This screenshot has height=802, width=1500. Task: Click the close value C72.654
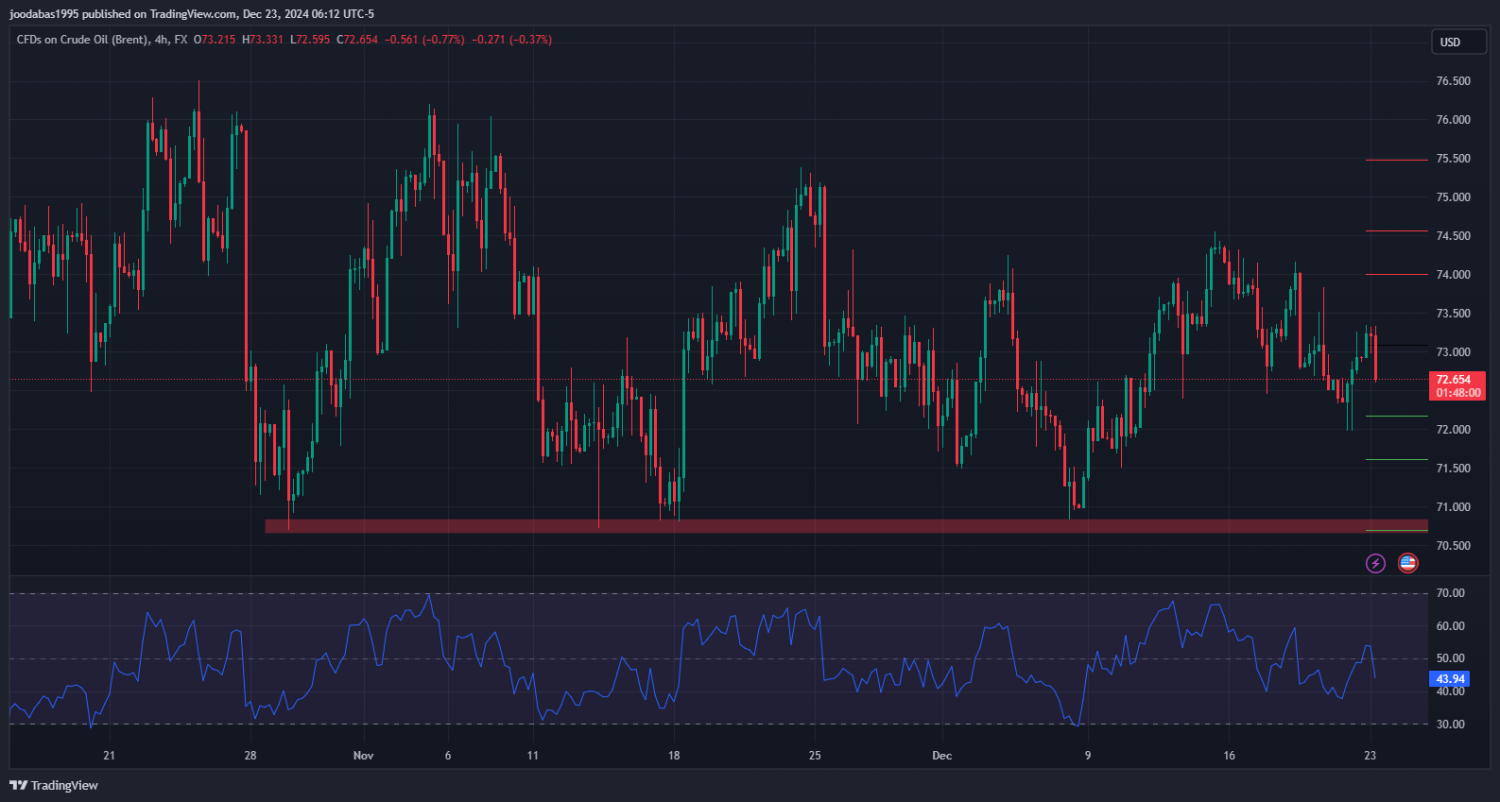pos(357,40)
